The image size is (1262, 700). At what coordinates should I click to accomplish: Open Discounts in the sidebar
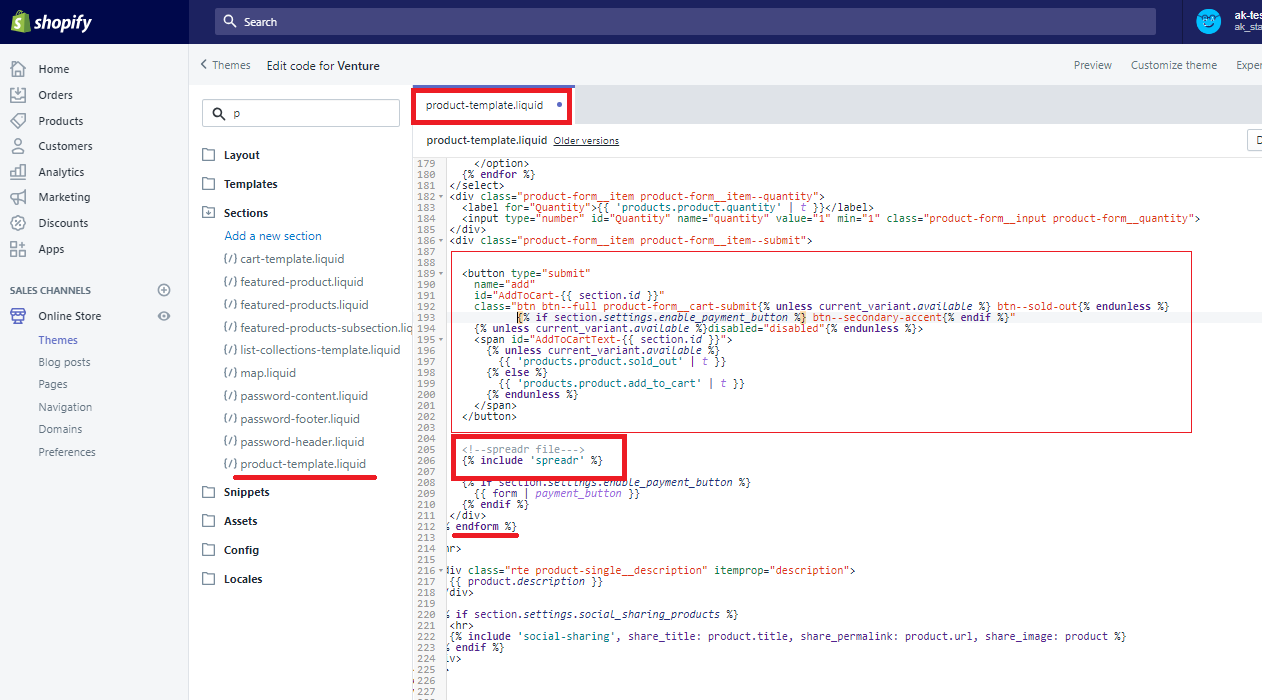(x=63, y=223)
